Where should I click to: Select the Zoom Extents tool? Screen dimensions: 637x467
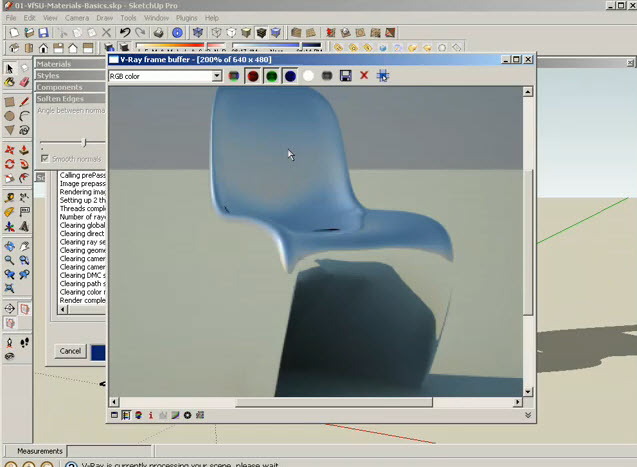10,289
